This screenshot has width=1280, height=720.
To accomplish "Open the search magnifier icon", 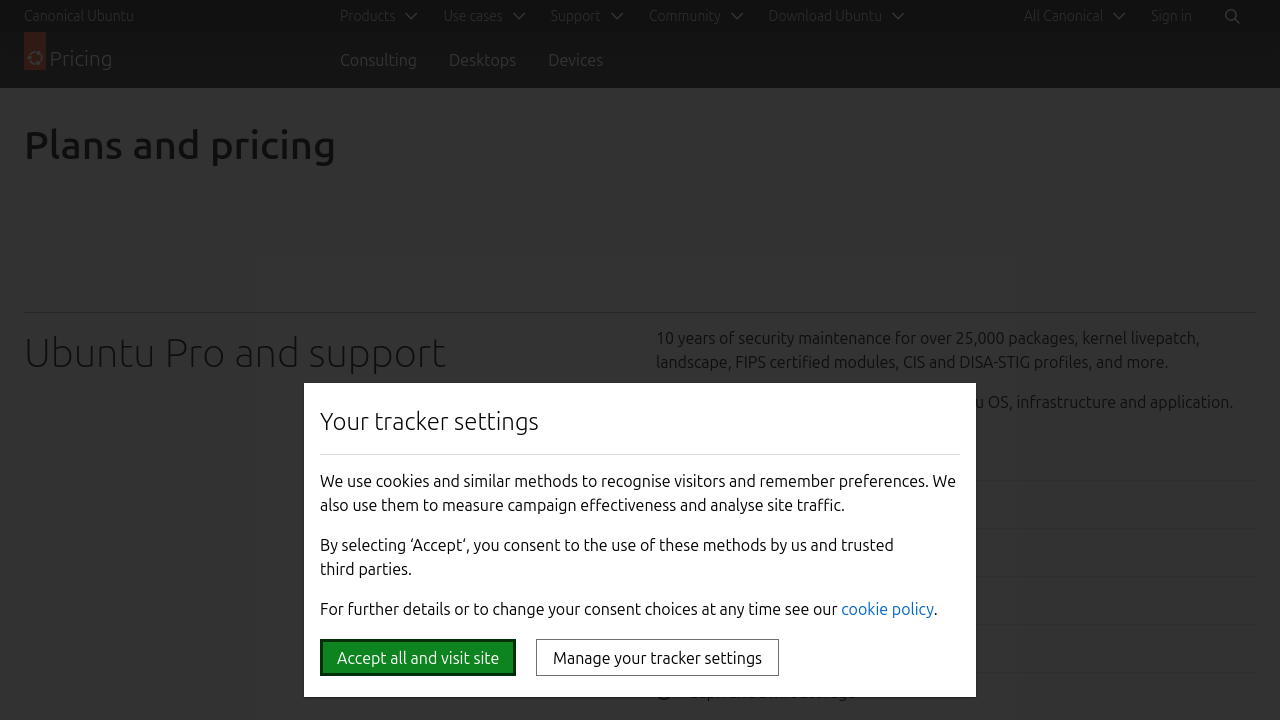I will click(x=1232, y=16).
